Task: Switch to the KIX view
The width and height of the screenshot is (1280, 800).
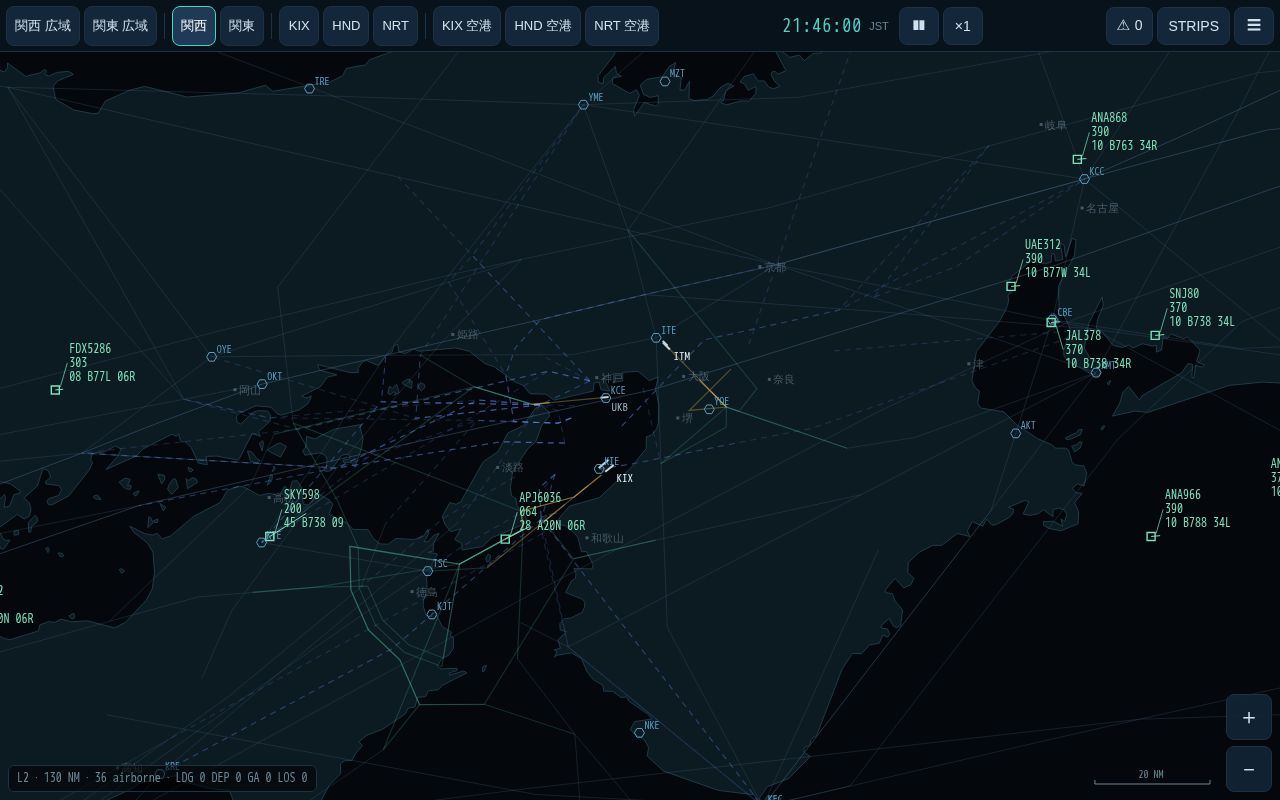Action: tap(299, 26)
